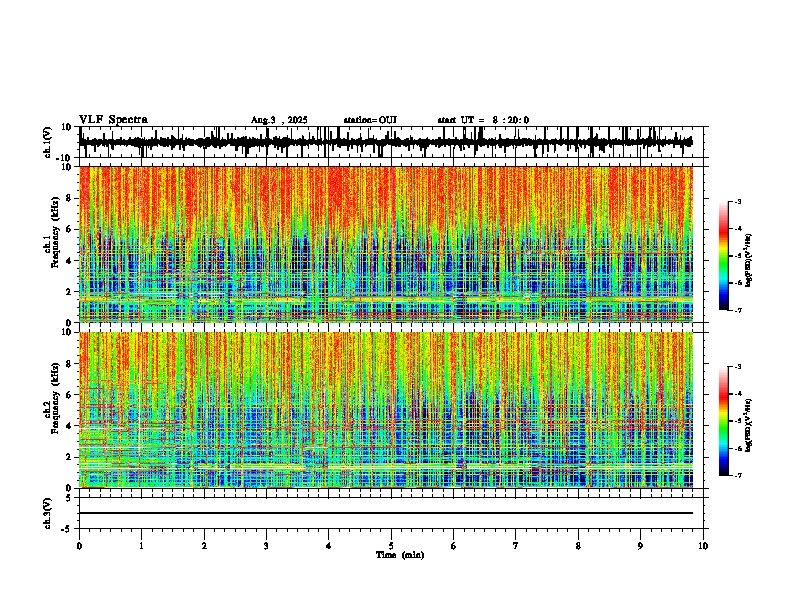Image resolution: width=792 pixels, height=612 pixels.
Task: Click the '4' tick on the time axis
Action: coord(328,546)
